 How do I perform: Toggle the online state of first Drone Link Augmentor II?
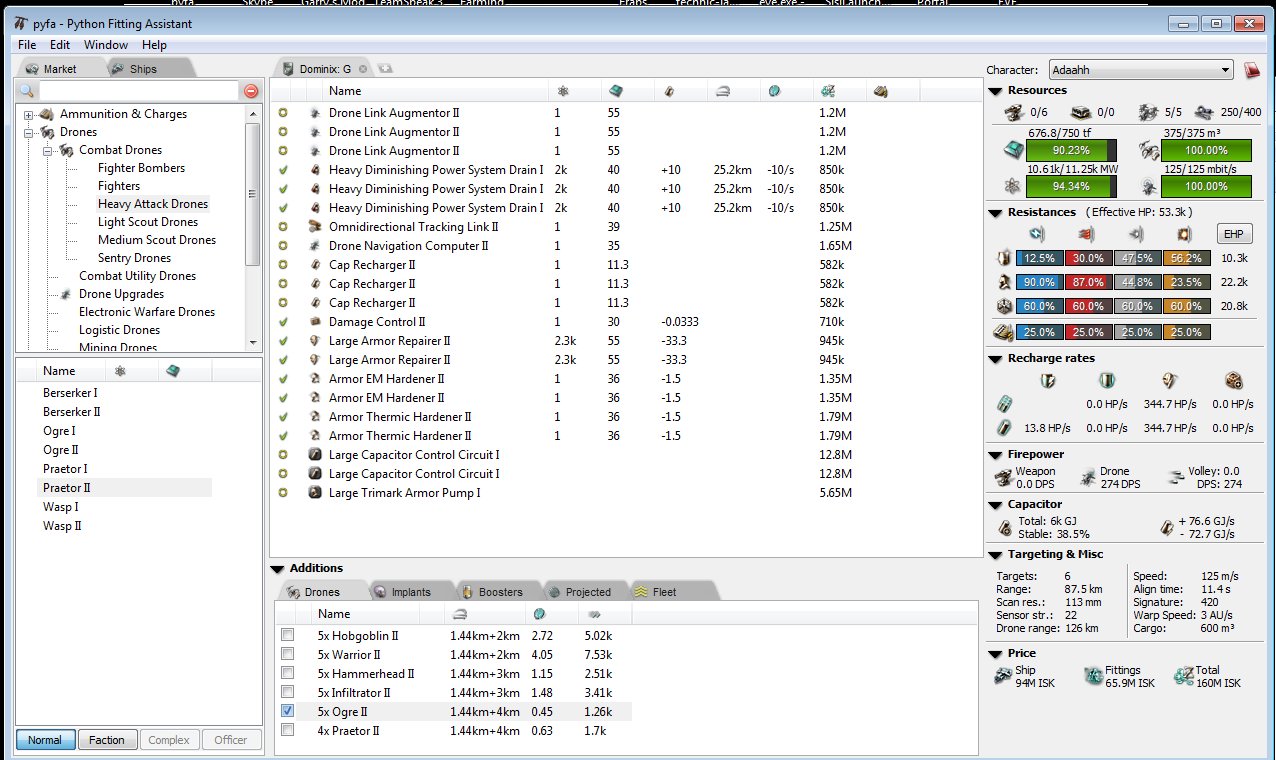pos(283,113)
